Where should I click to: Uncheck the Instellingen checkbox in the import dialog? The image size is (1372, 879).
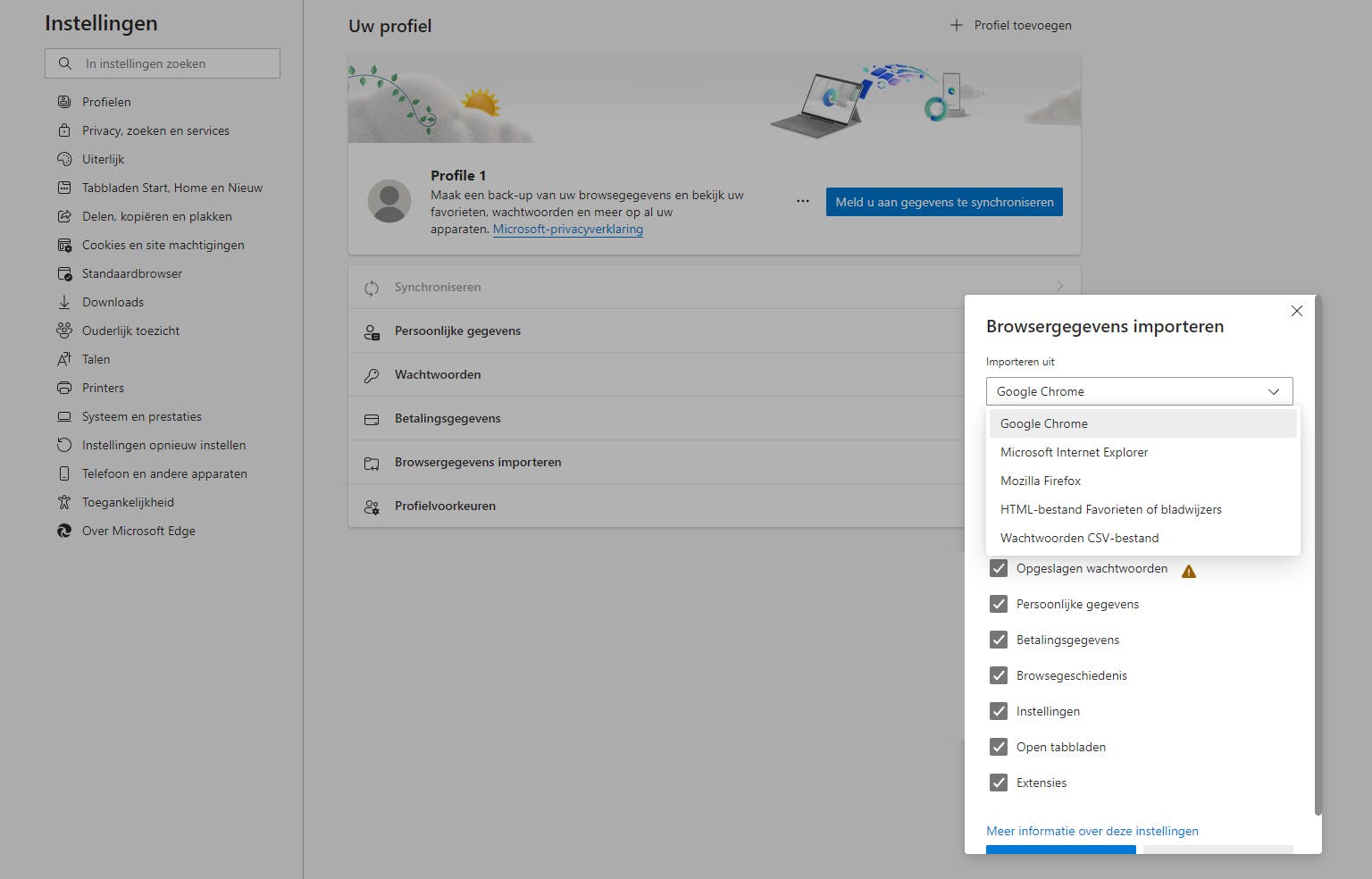pyautogui.click(x=999, y=711)
